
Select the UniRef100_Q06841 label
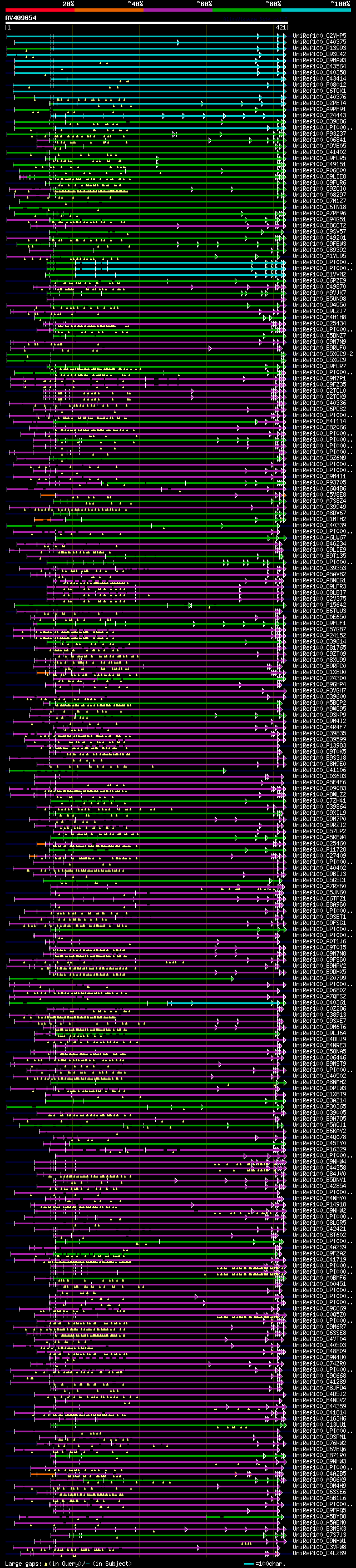[319, 140]
